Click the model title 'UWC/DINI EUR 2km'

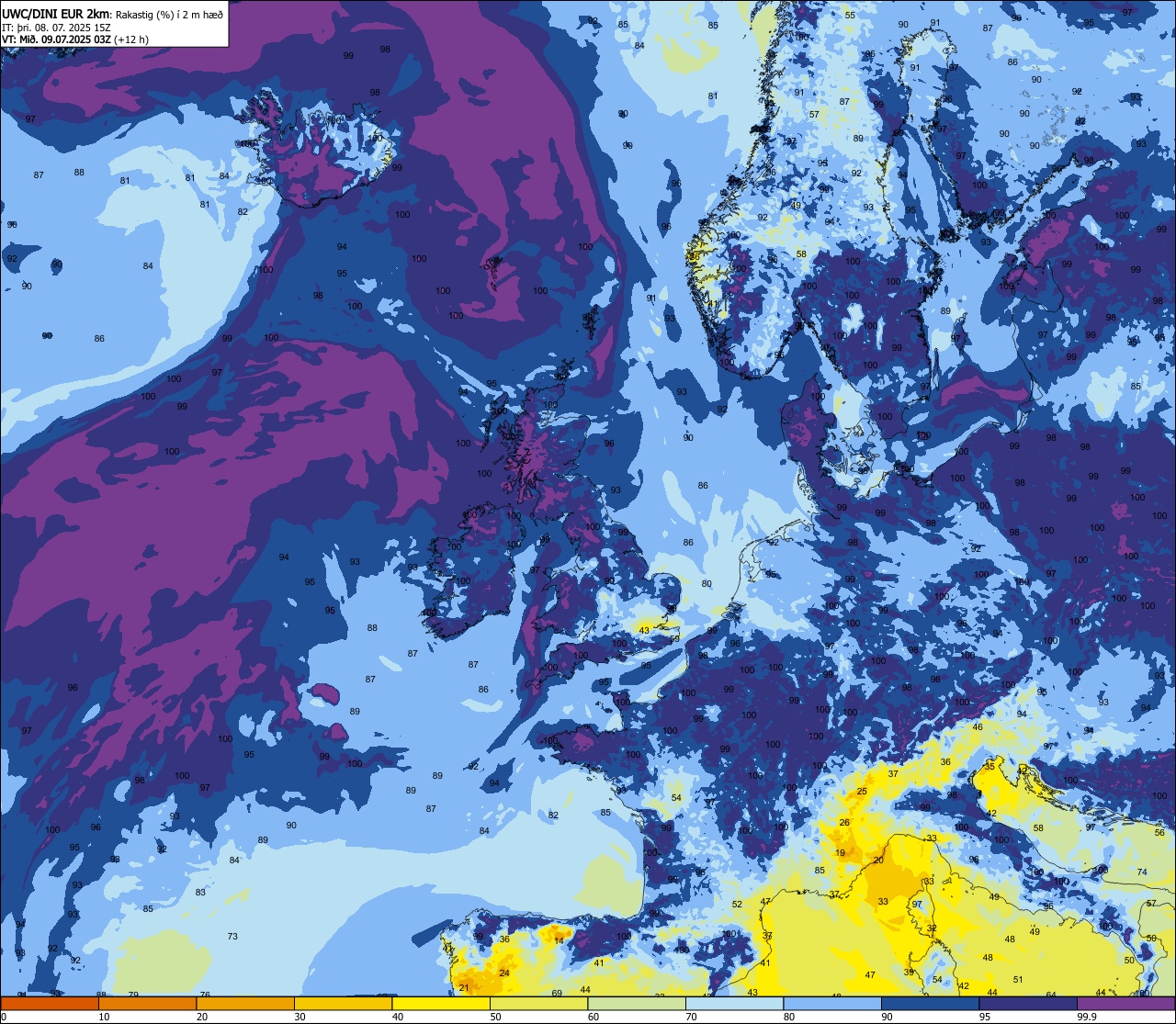point(56,13)
